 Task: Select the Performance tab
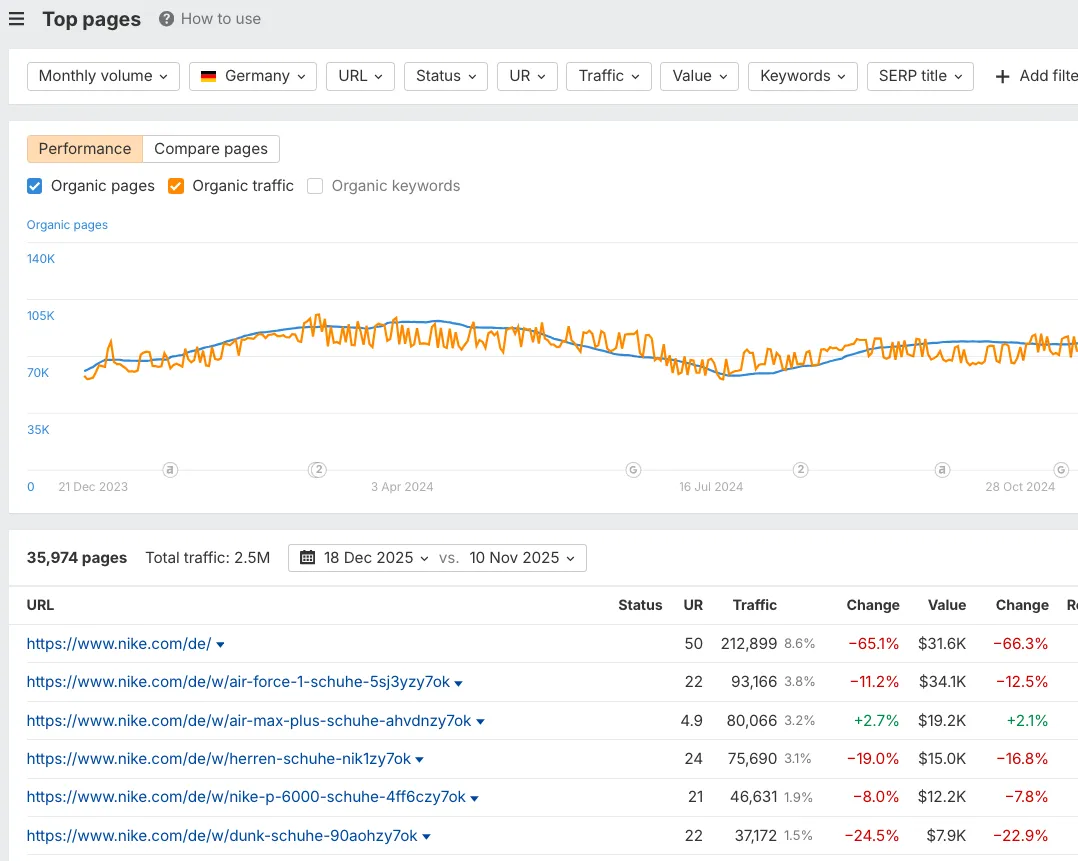pos(85,148)
